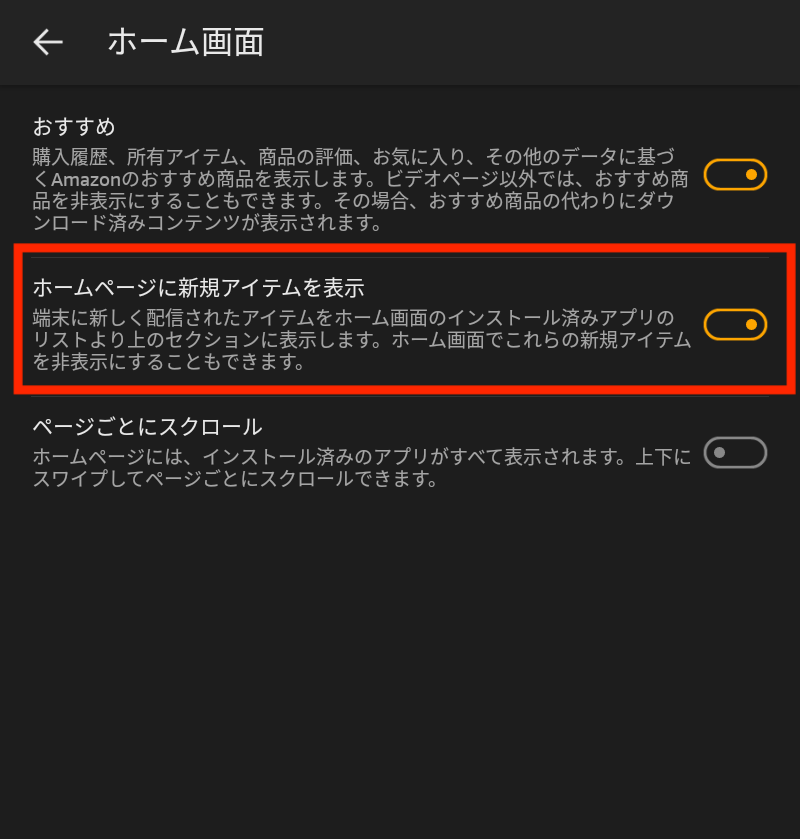Disable the ホームページに新規アイテムを表示 toggle
Viewport: 800px width, 839px height.
point(735,324)
